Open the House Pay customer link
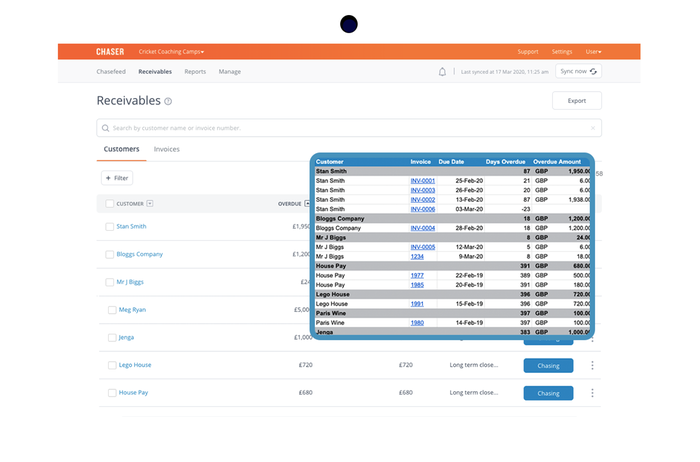 [133, 392]
